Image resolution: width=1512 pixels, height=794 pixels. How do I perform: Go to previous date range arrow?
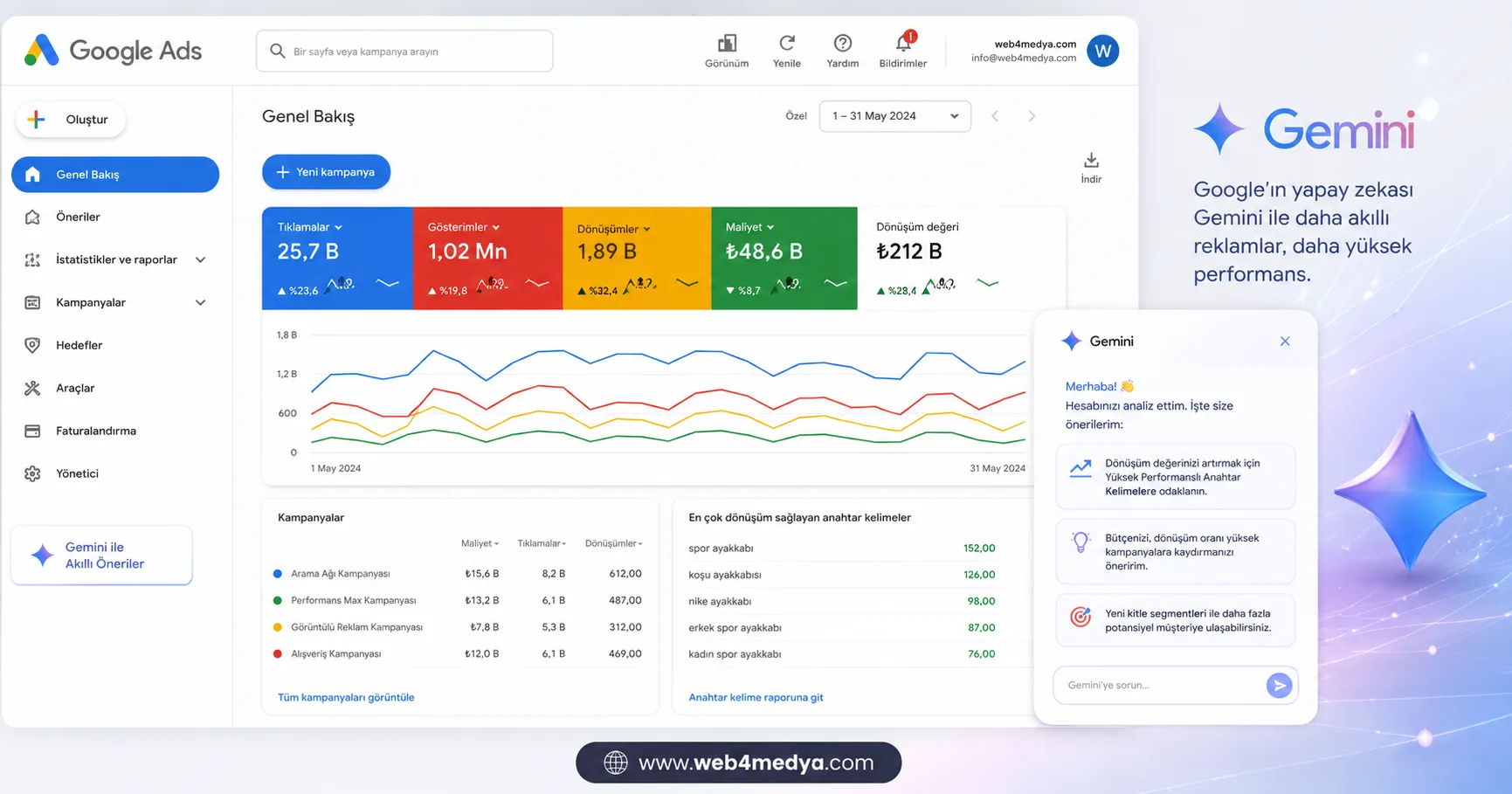click(x=995, y=116)
